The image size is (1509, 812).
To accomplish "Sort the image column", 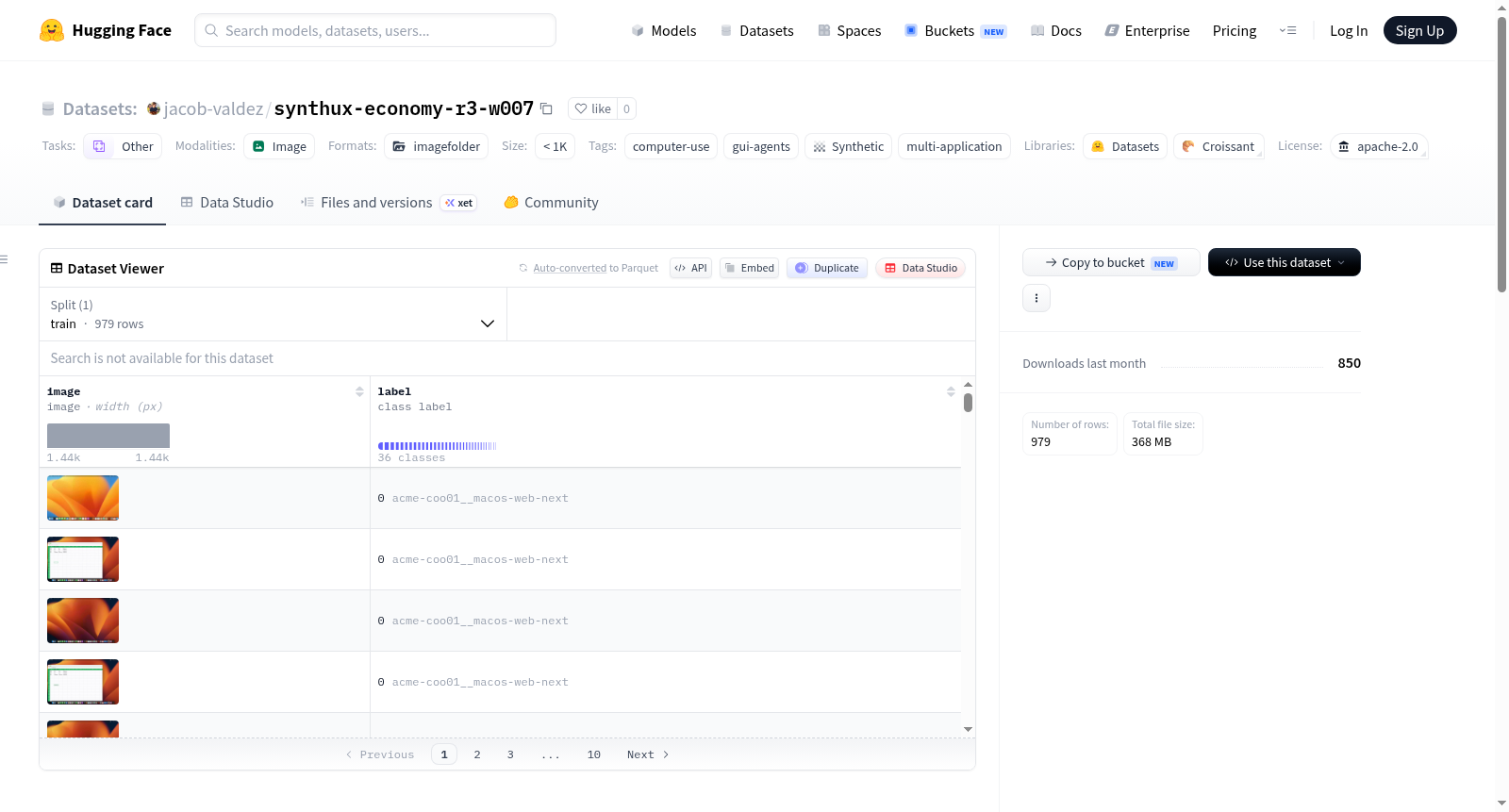I will [359, 391].
